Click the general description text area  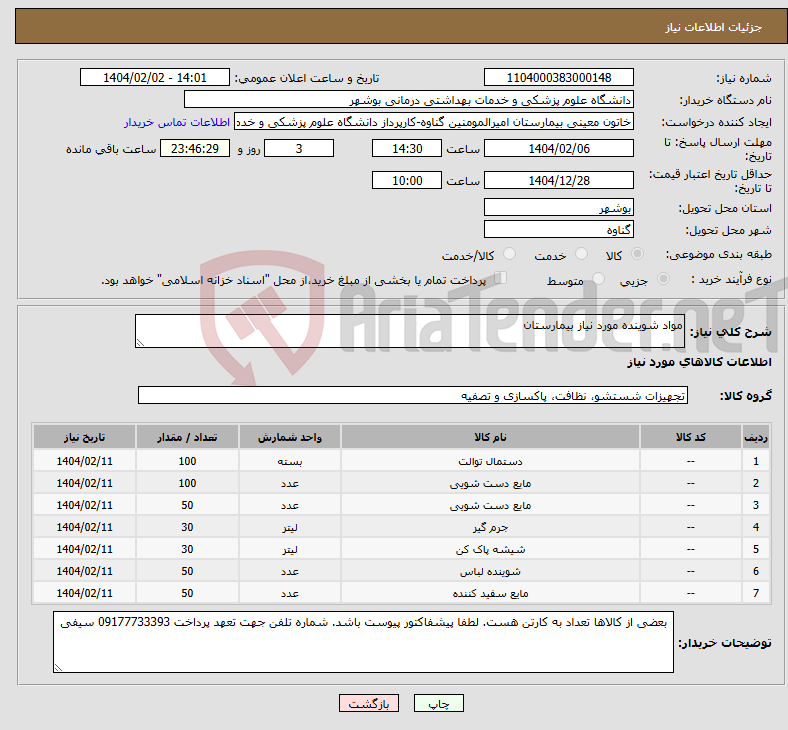[410, 331]
